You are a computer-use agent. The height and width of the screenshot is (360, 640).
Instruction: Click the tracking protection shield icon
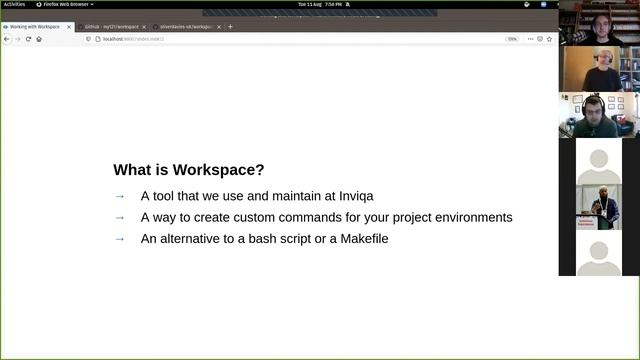pos(88,39)
